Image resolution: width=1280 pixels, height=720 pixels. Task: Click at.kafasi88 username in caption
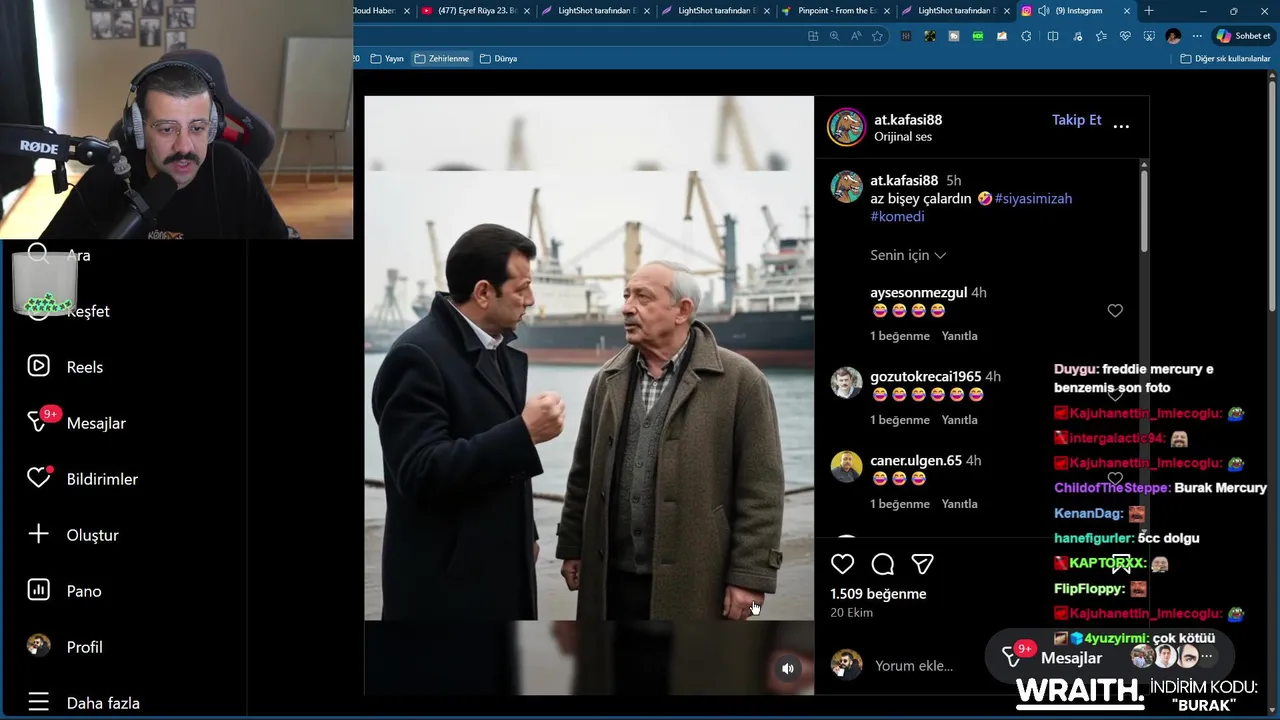904,180
